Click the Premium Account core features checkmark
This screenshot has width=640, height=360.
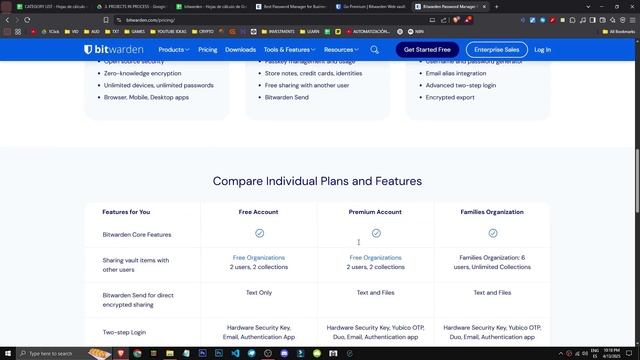[x=376, y=233]
